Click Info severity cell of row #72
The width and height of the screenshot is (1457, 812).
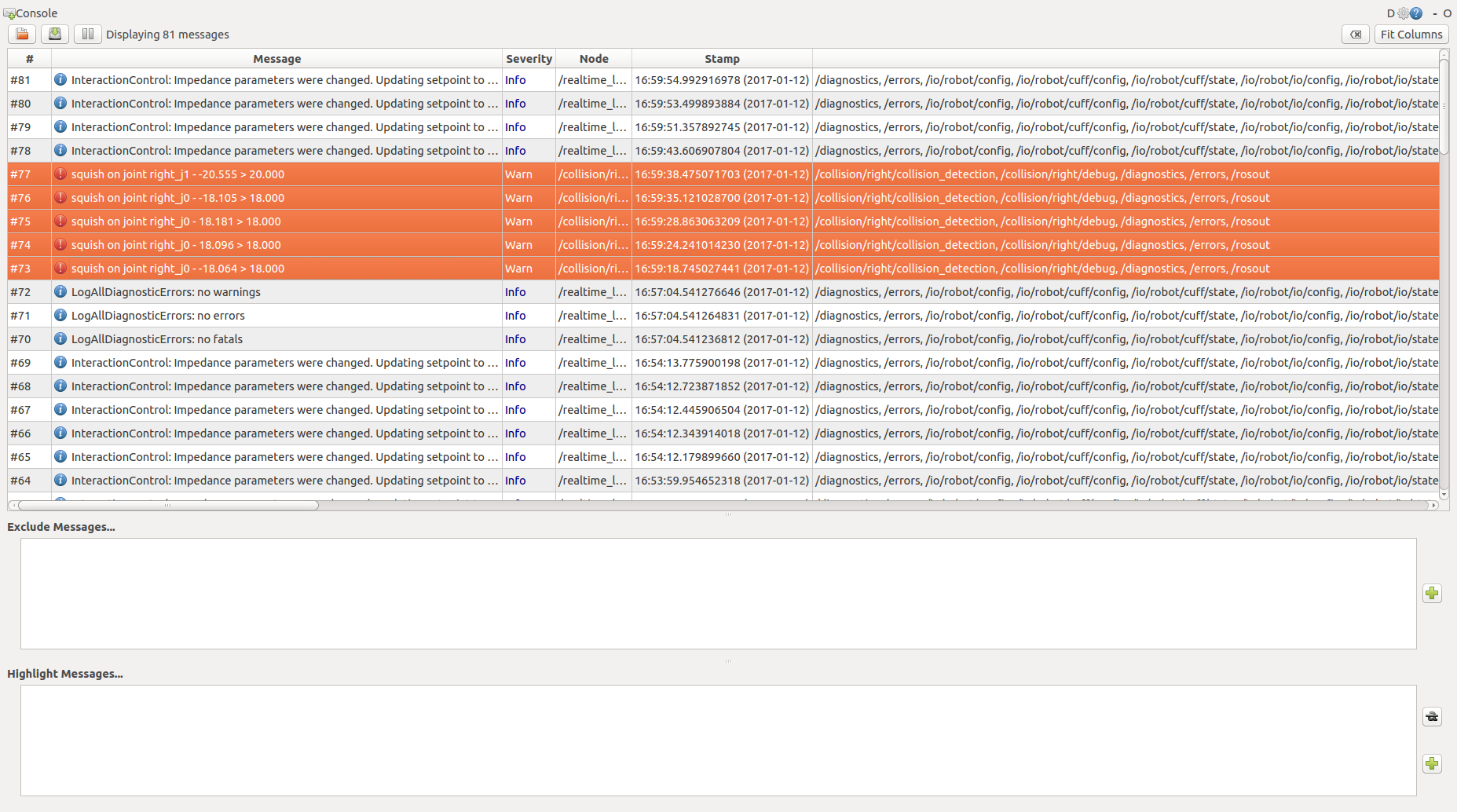click(529, 292)
